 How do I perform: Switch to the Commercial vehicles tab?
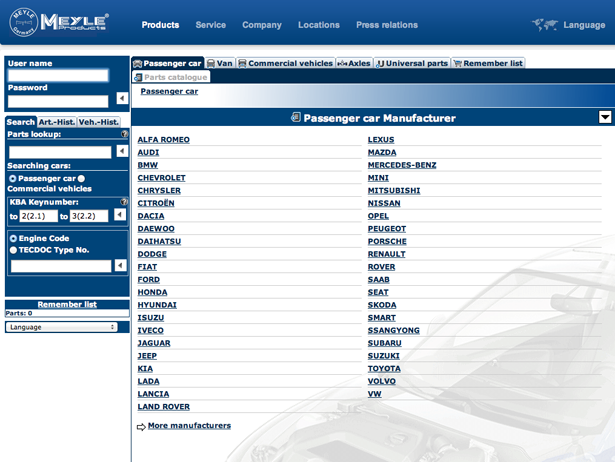(285, 63)
